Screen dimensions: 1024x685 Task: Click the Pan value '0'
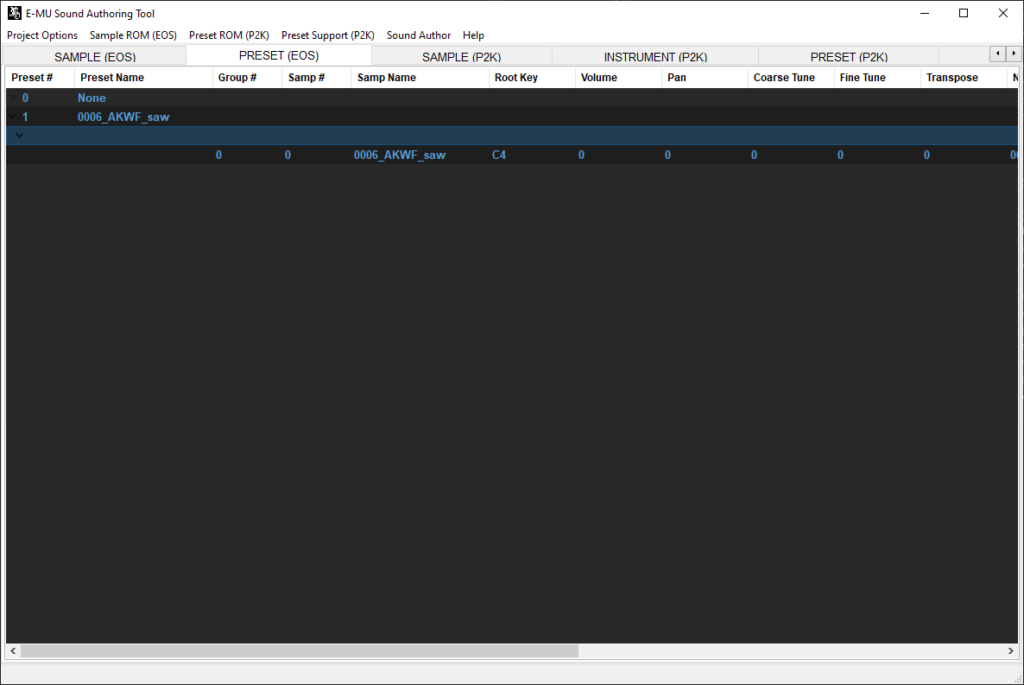[667, 155]
